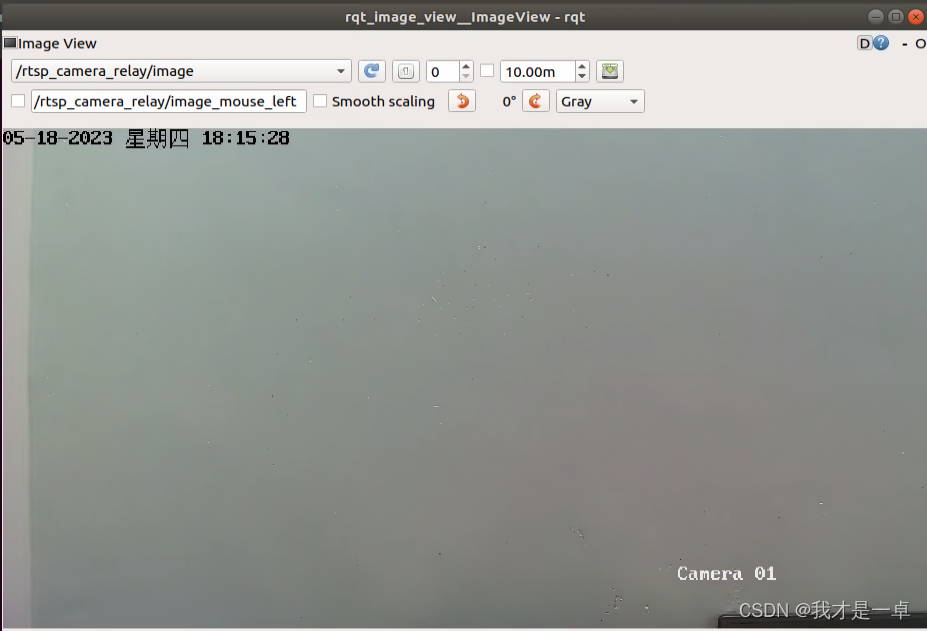Click the green save image icon

coord(609,71)
